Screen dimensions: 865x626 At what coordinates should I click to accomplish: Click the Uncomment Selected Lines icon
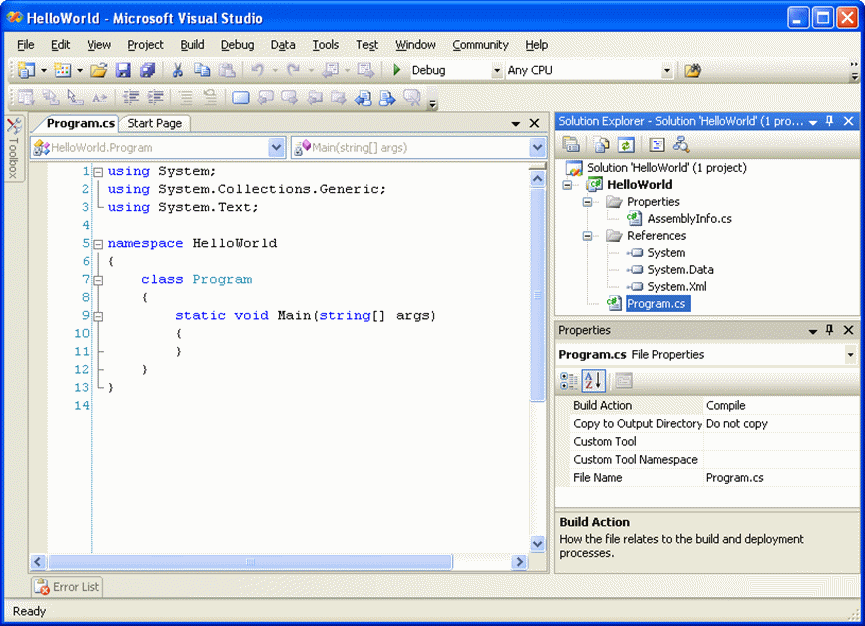[x=210, y=98]
